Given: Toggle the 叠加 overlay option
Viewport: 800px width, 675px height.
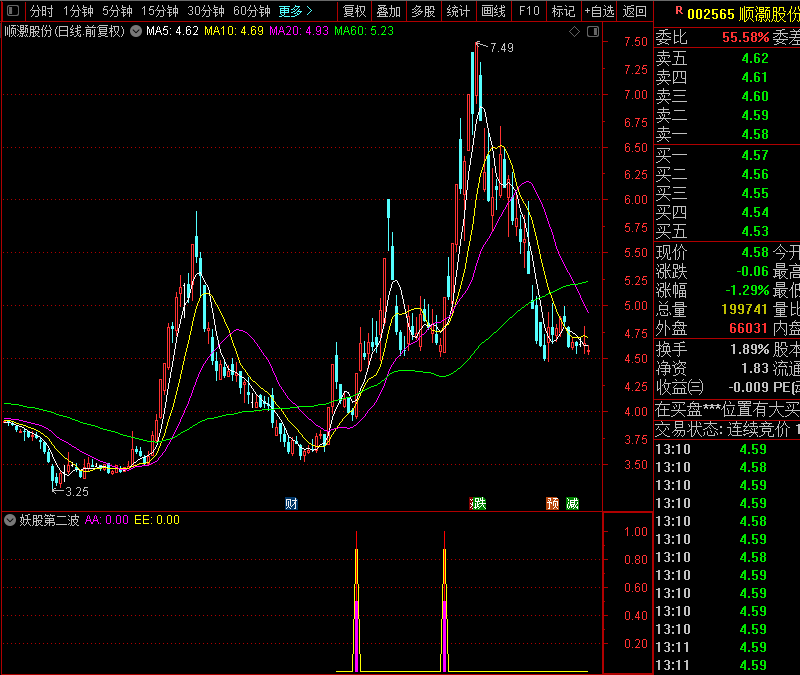Looking at the screenshot, I should (388, 11).
